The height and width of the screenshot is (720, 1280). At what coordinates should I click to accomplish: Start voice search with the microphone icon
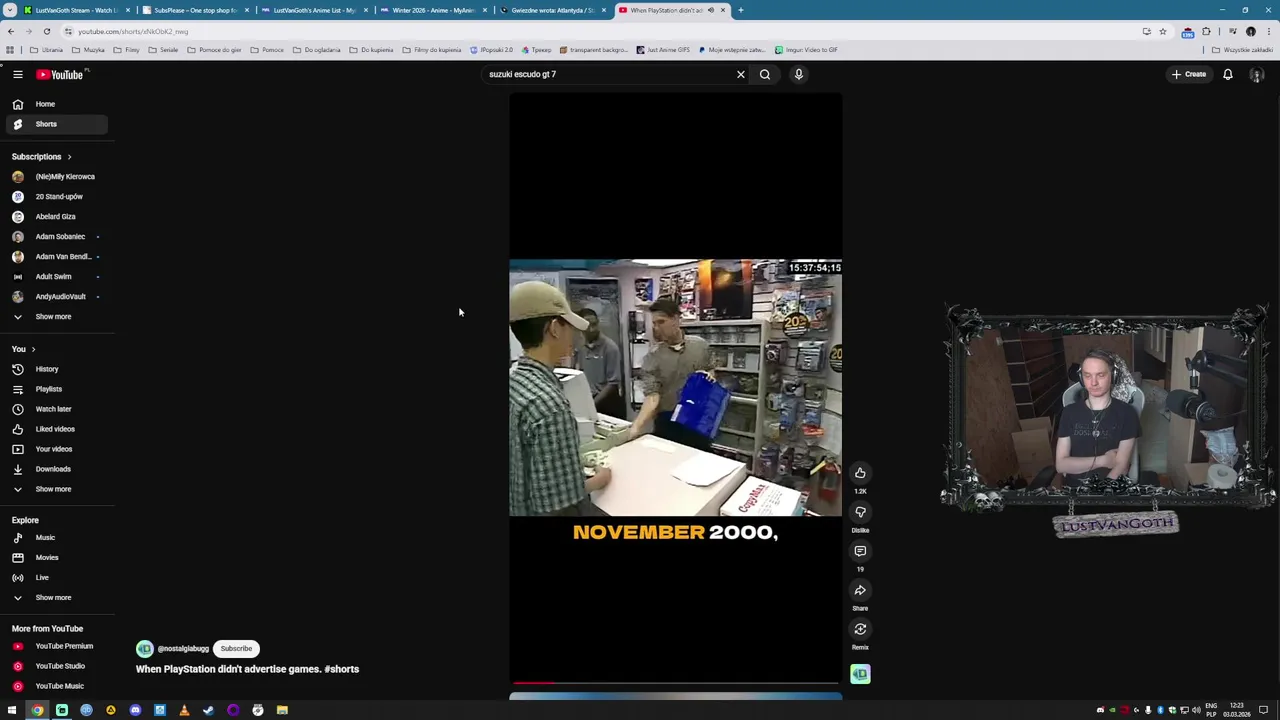coord(799,74)
